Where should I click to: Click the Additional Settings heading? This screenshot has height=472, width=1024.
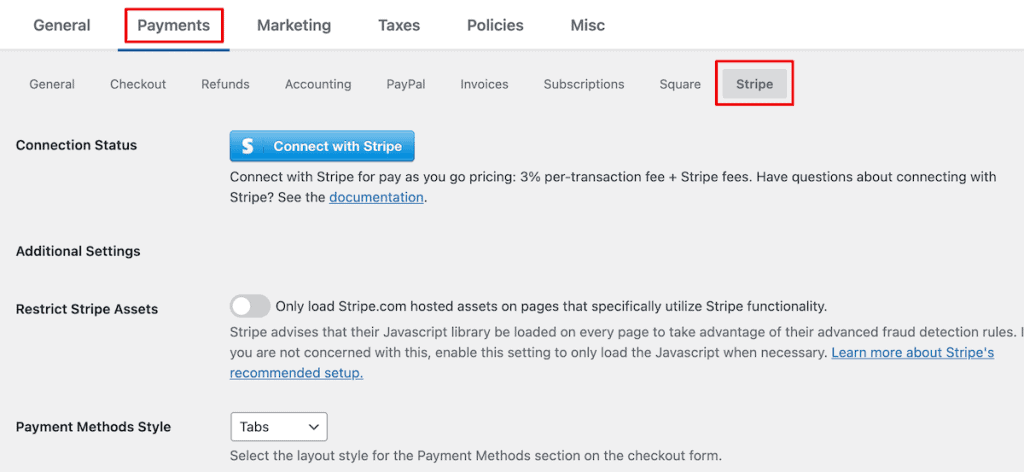point(78,251)
